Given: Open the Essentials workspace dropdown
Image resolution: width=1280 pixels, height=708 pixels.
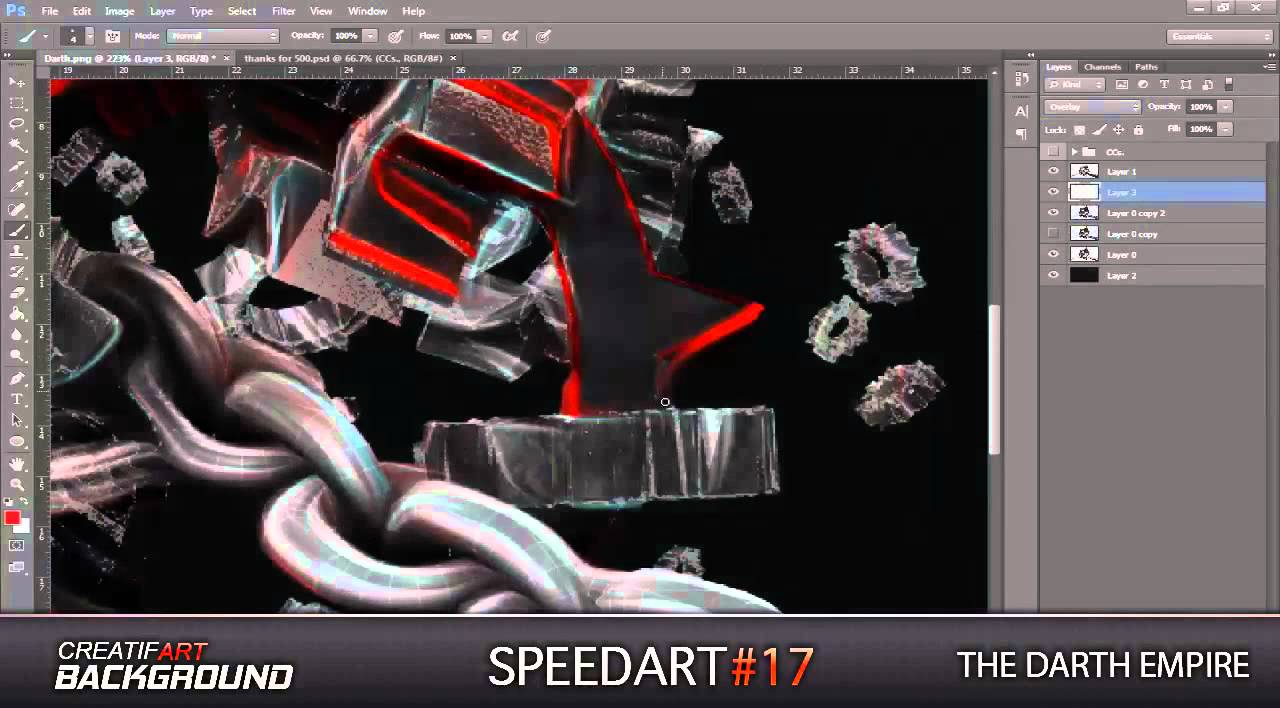Looking at the screenshot, I should [1219, 36].
